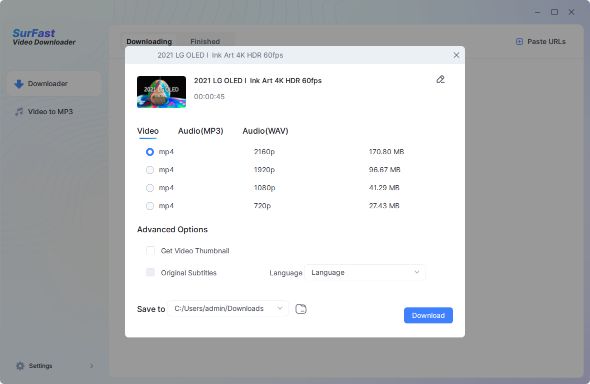Click the 720p resolution text
The width and height of the screenshot is (590, 384).
[x=262, y=205]
